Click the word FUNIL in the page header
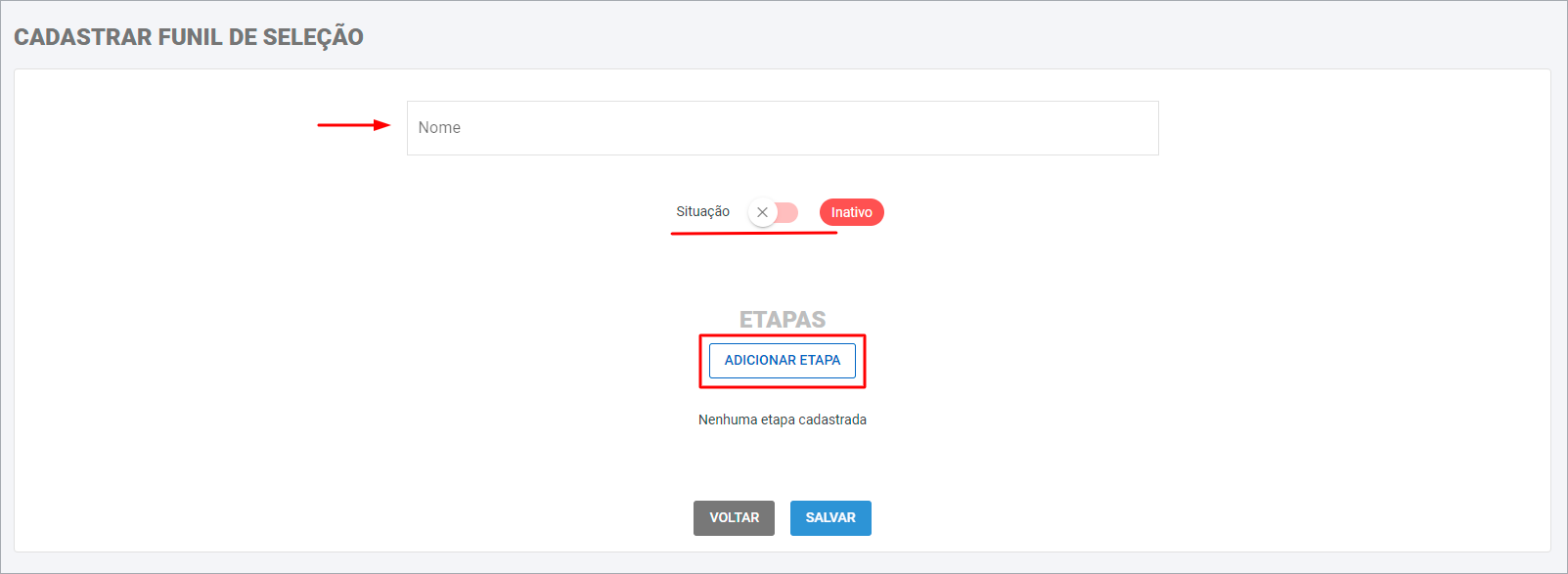 pyautogui.click(x=192, y=37)
